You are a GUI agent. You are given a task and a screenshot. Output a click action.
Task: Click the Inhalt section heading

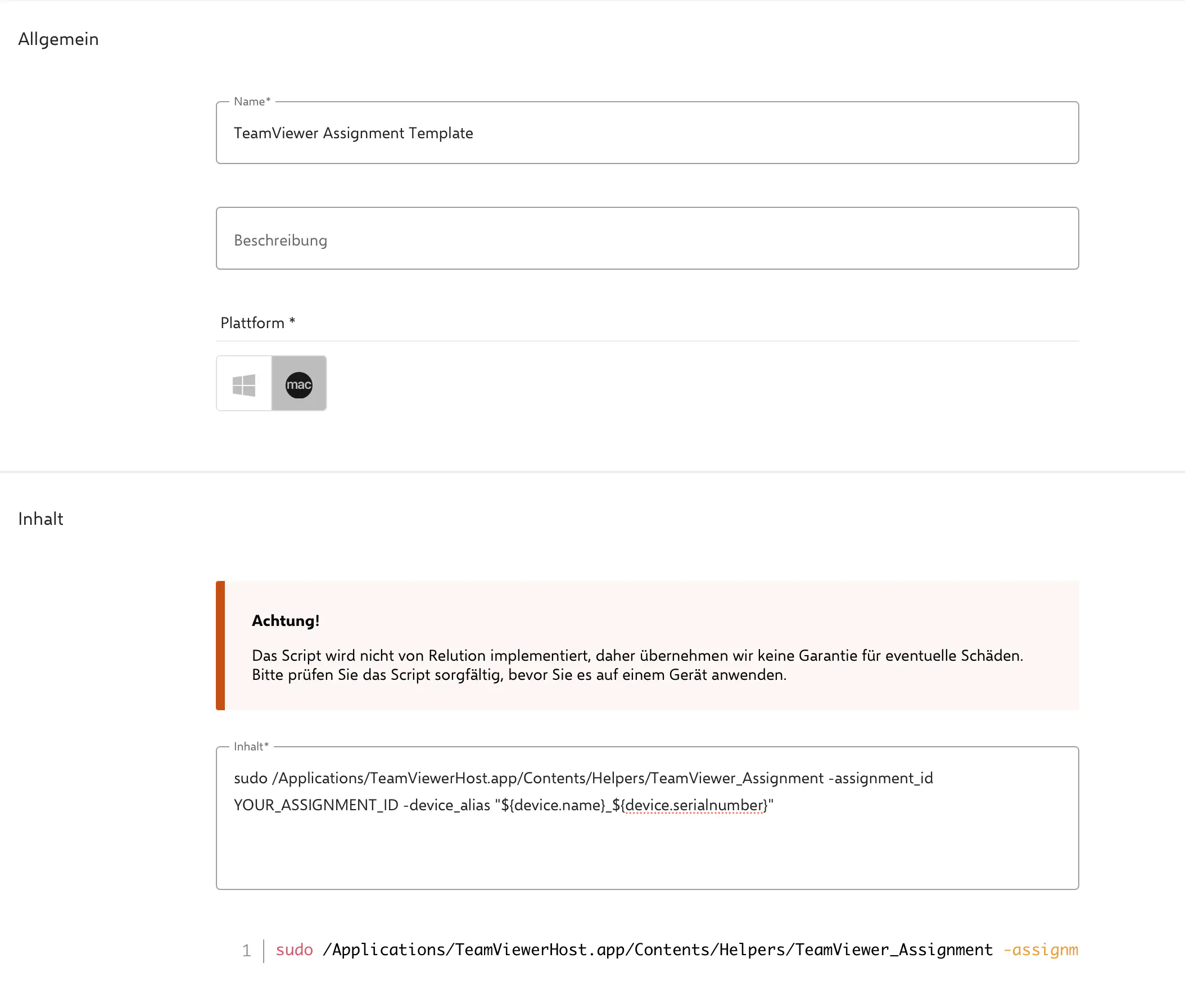[40, 519]
